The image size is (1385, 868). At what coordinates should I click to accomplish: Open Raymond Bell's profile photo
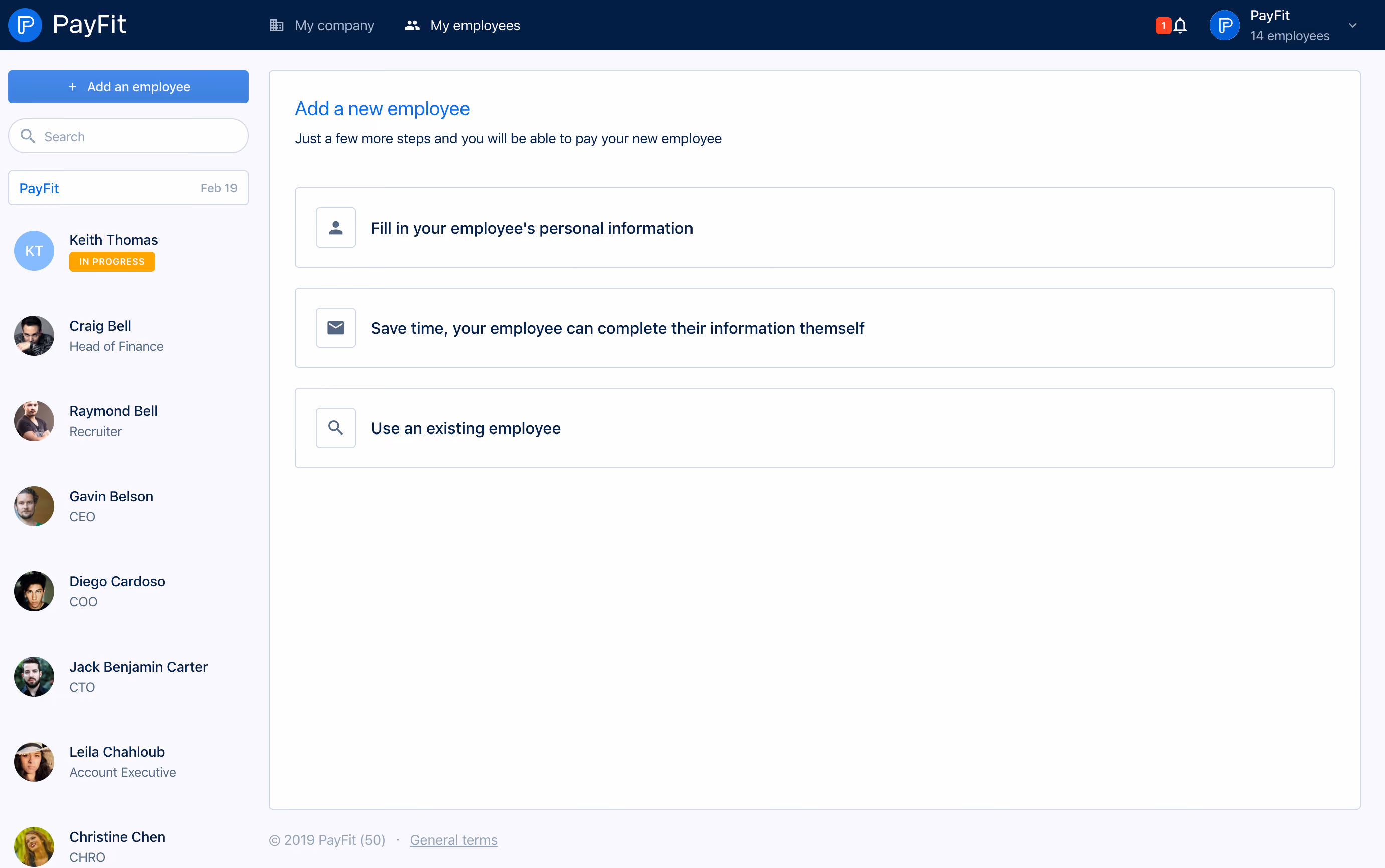(x=34, y=421)
